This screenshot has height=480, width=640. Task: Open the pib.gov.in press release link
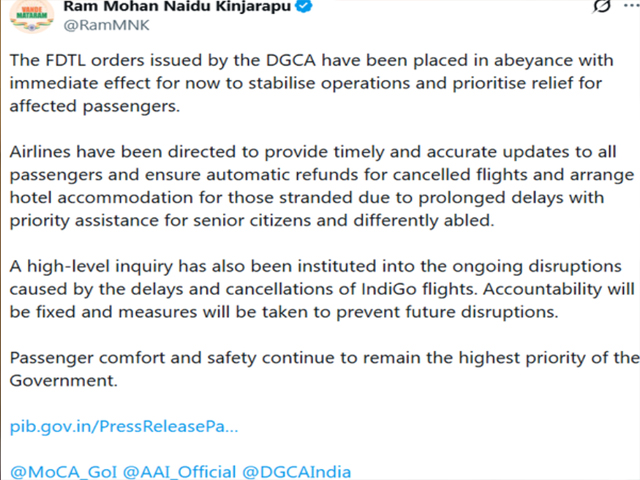[124, 425]
